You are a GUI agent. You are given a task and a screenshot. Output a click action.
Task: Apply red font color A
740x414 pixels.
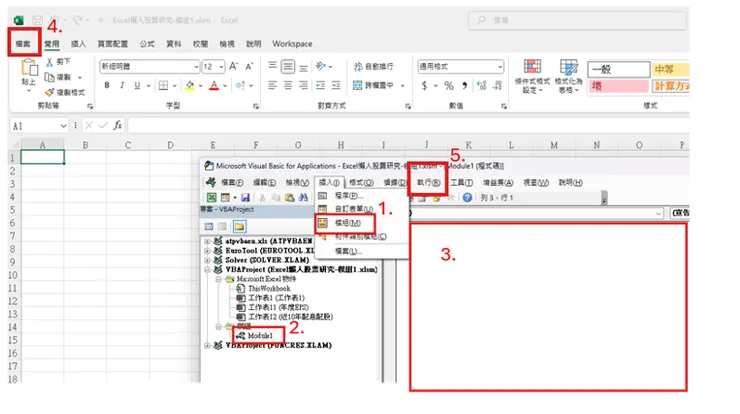pyautogui.click(x=214, y=85)
